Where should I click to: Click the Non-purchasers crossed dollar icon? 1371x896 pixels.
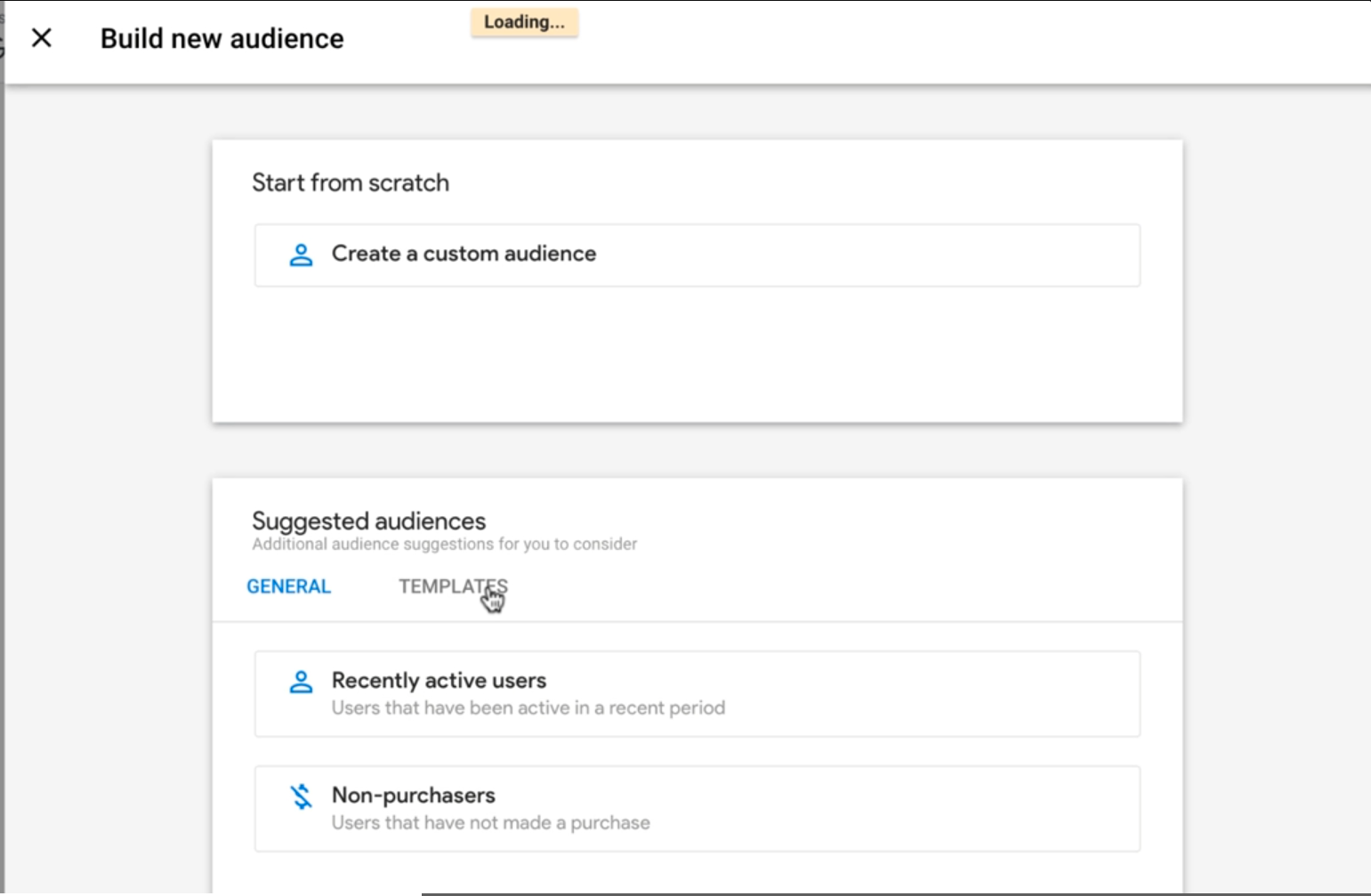[301, 796]
